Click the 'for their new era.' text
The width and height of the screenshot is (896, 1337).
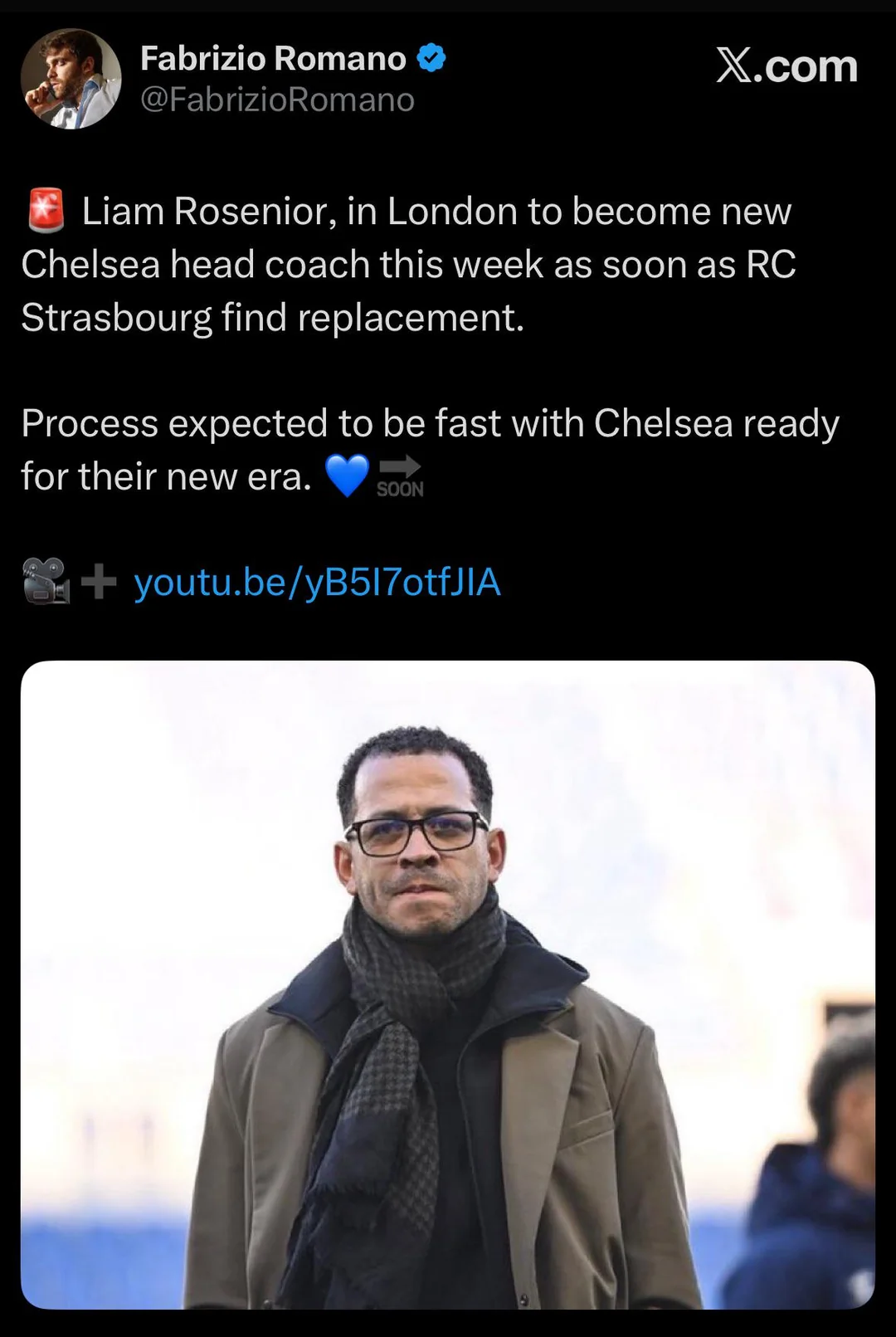coord(167,477)
